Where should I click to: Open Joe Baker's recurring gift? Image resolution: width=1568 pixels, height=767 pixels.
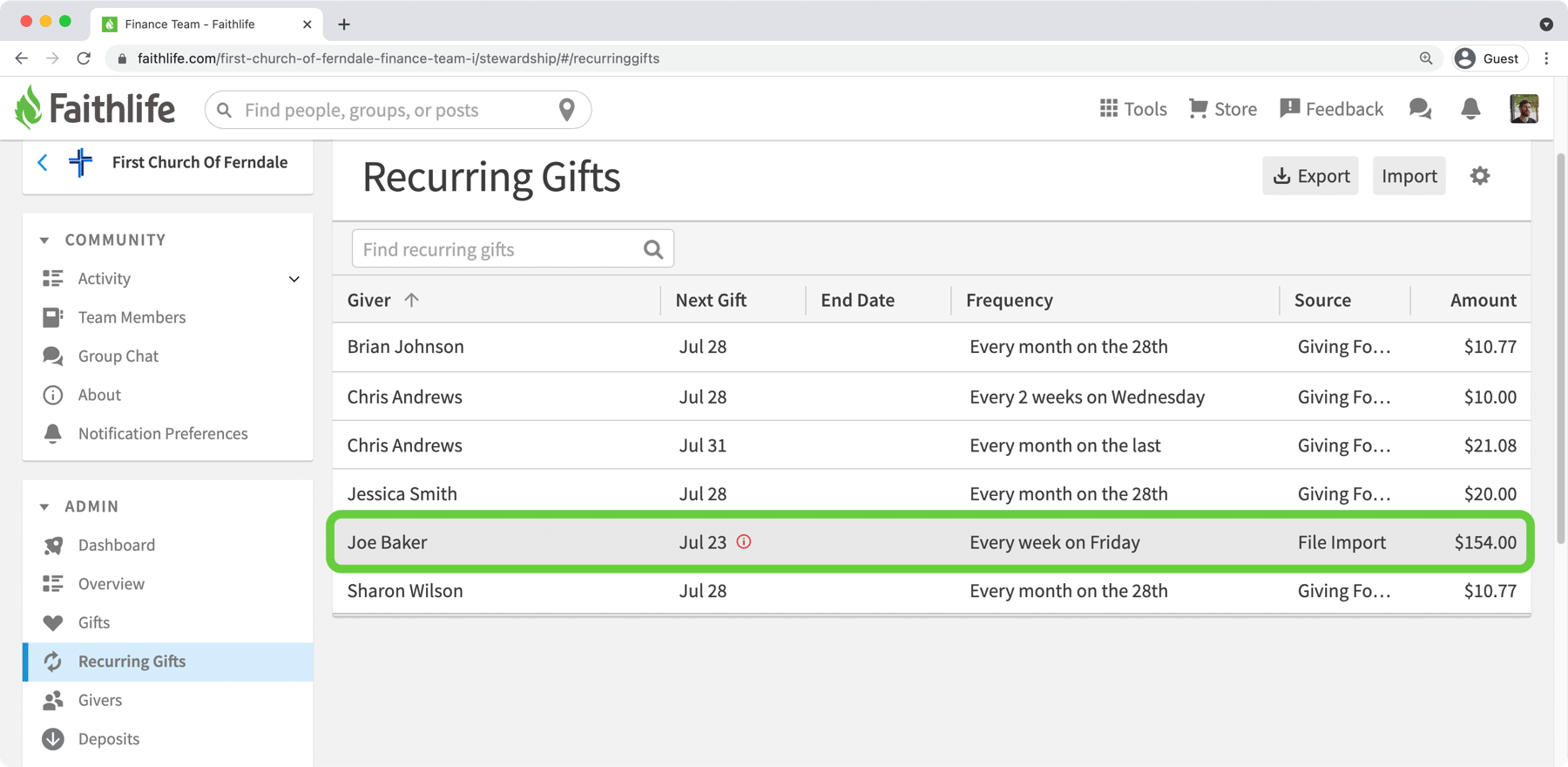(x=931, y=542)
